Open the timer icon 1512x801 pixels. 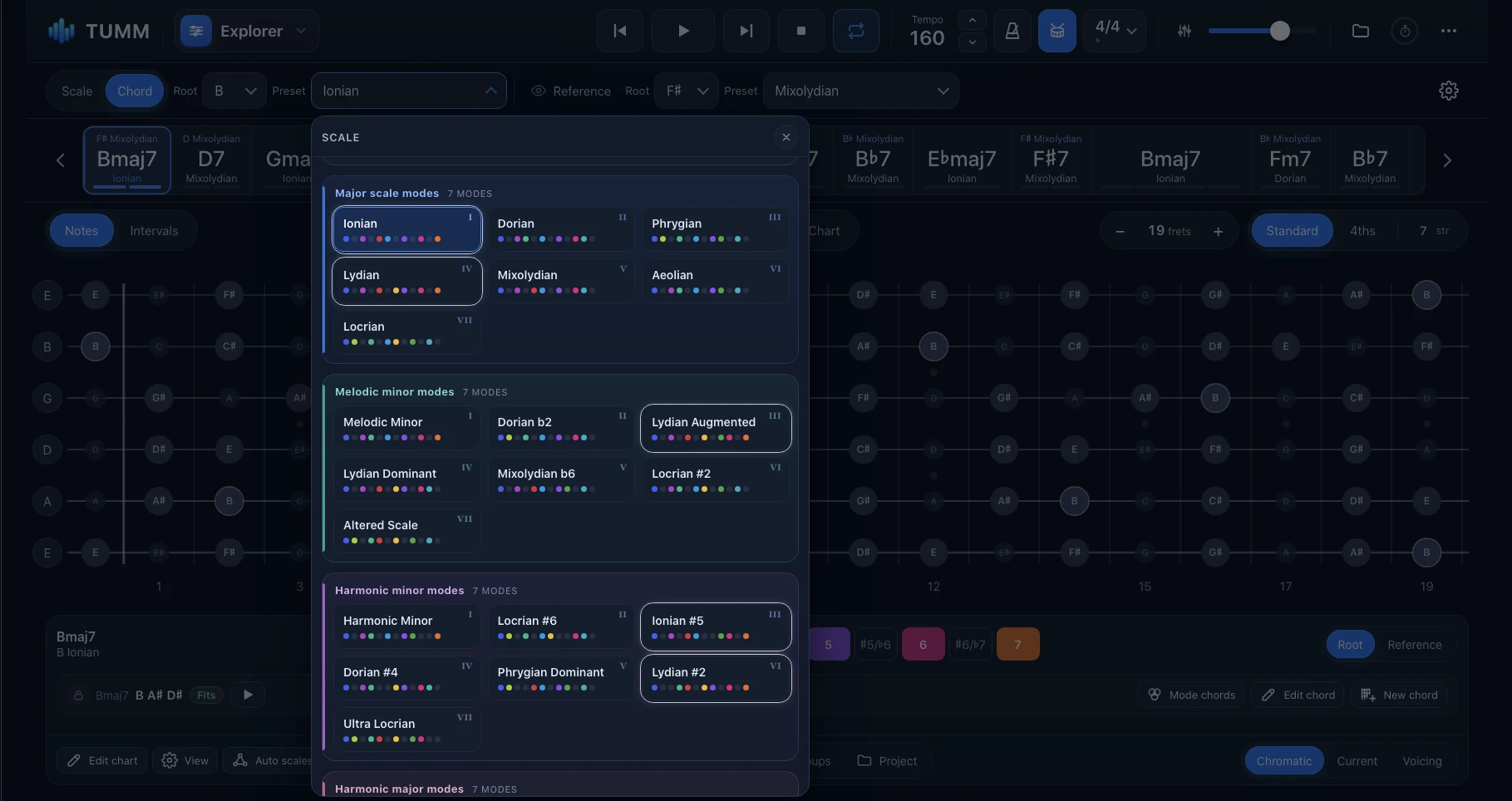[x=1405, y=31]
